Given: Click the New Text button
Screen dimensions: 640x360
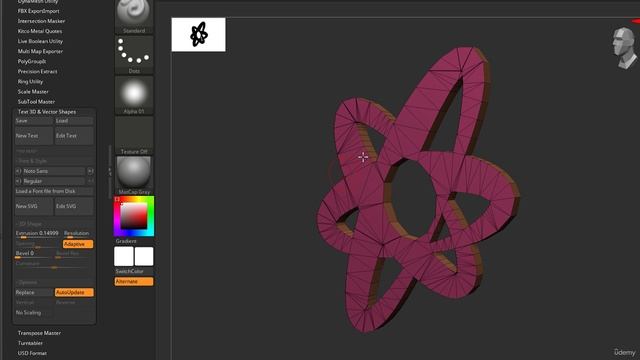Looking at the screenshot, I should [34, 136].
